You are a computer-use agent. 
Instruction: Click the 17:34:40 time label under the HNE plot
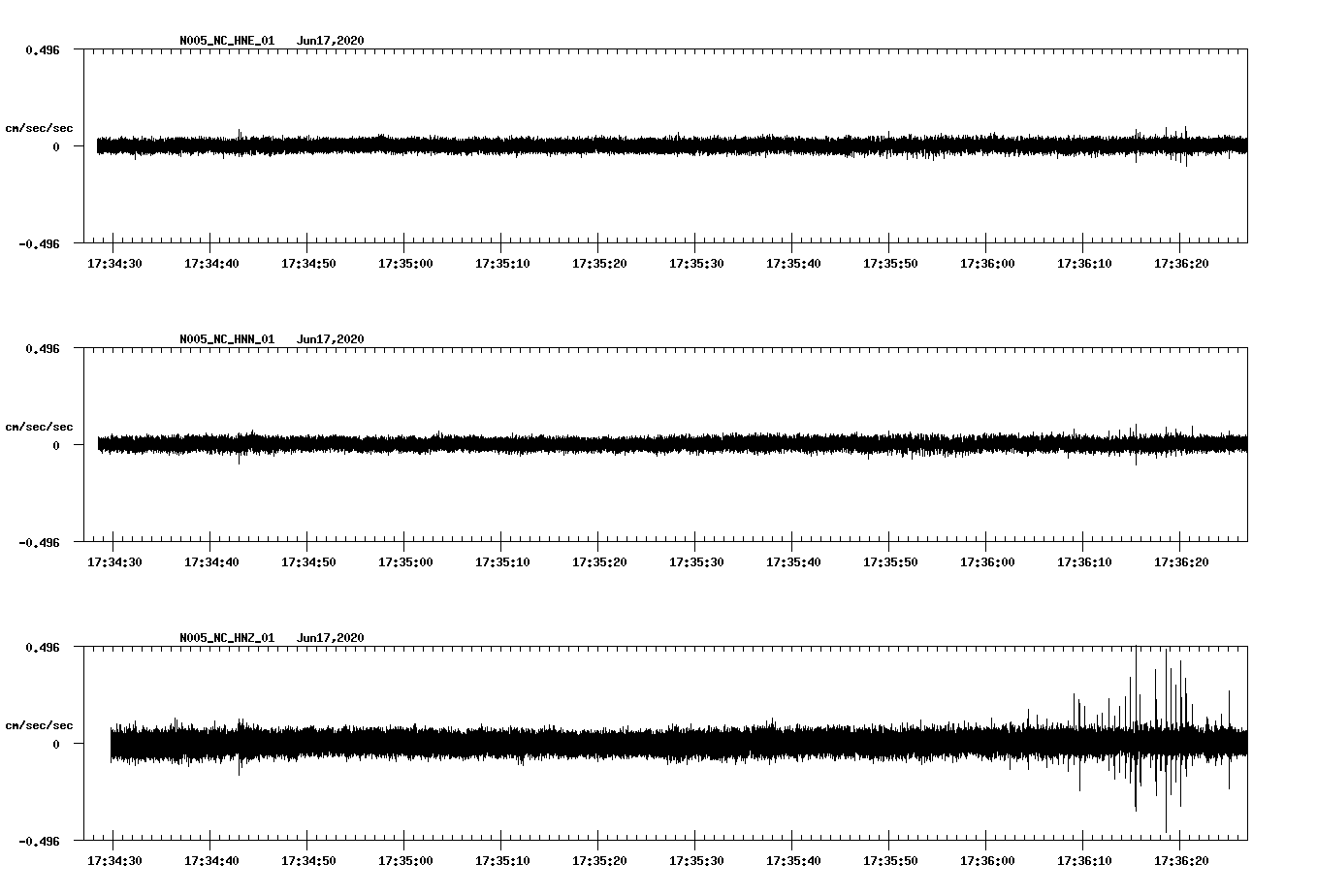coord(211,263)
